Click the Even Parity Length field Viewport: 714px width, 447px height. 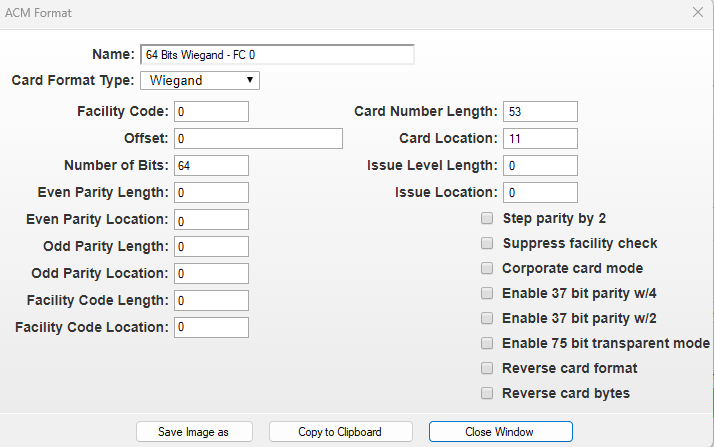click(x=211, y=193)
